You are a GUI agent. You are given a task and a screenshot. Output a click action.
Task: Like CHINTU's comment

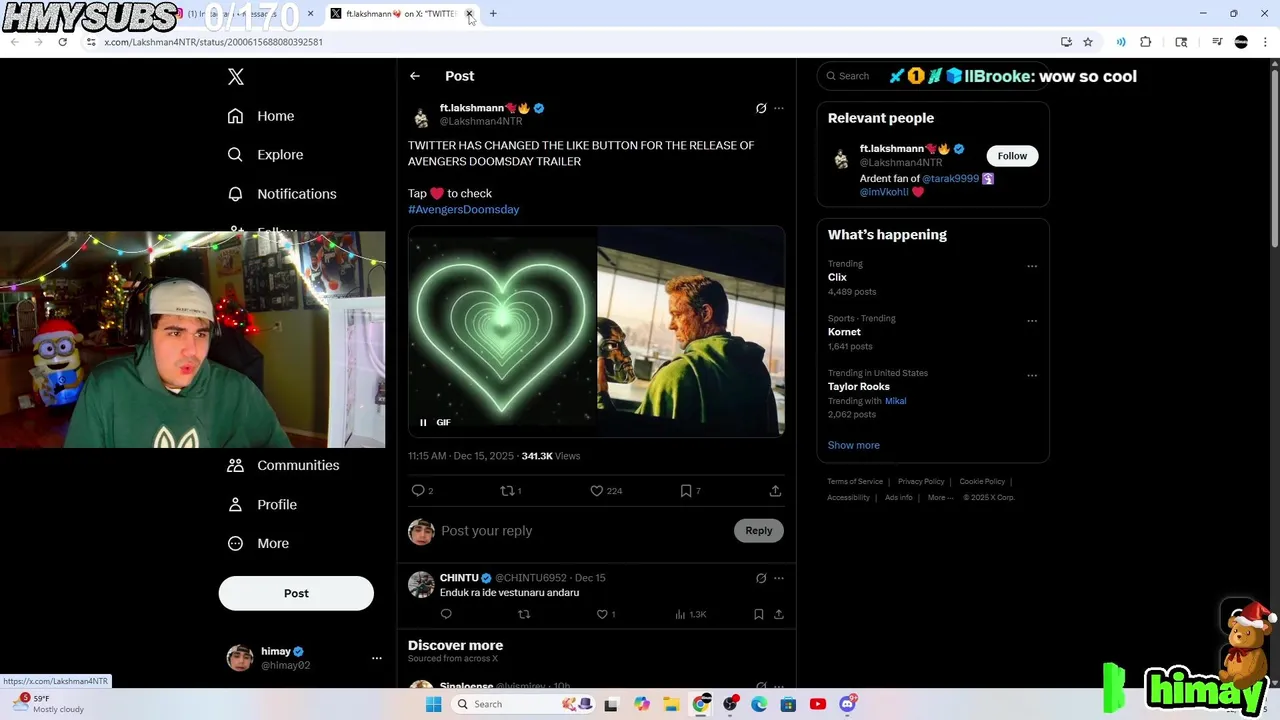click(x=606, y=614)
